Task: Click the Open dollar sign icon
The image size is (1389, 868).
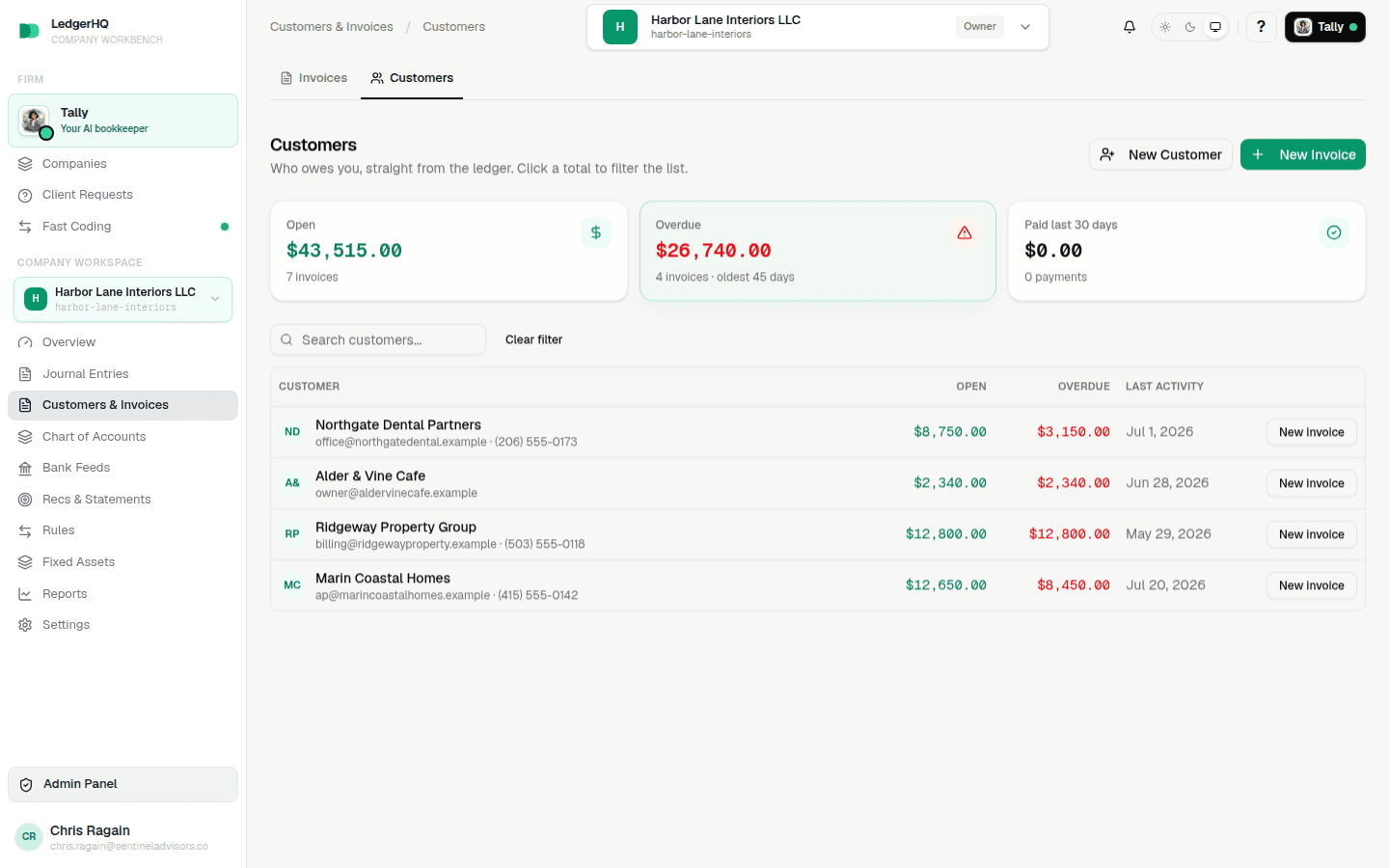Action: 596,232
